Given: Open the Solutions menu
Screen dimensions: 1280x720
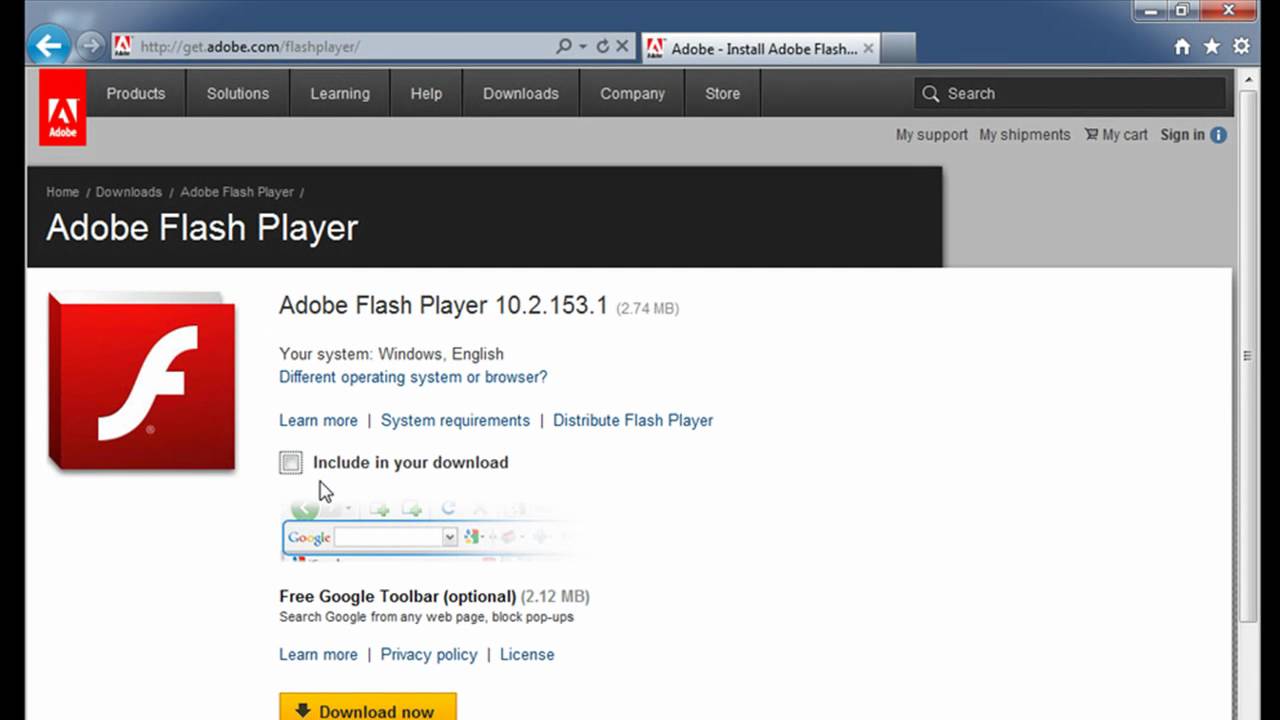Looking at the screenshot, I should coord(238,93).
